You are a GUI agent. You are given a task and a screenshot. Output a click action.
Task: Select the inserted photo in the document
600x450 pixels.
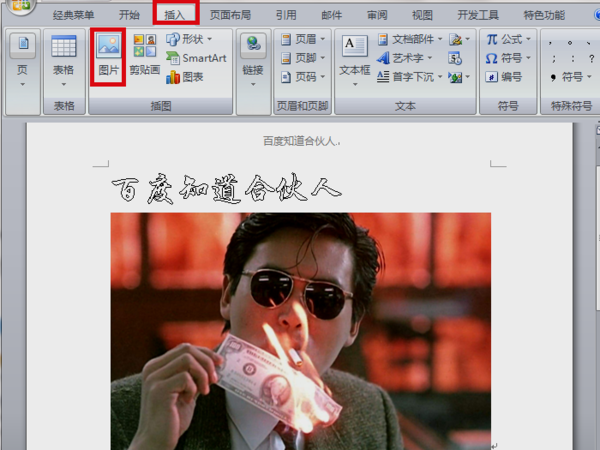coord(301,331)
